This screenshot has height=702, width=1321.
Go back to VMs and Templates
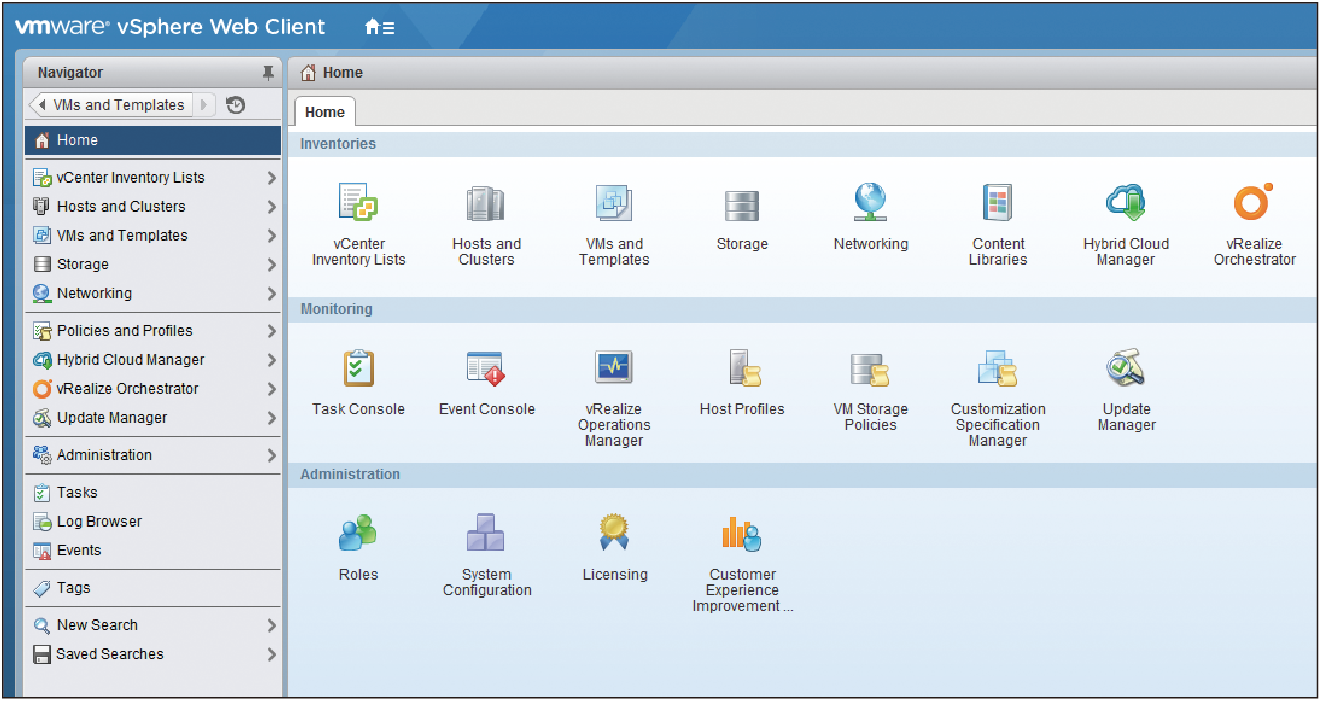110,105
